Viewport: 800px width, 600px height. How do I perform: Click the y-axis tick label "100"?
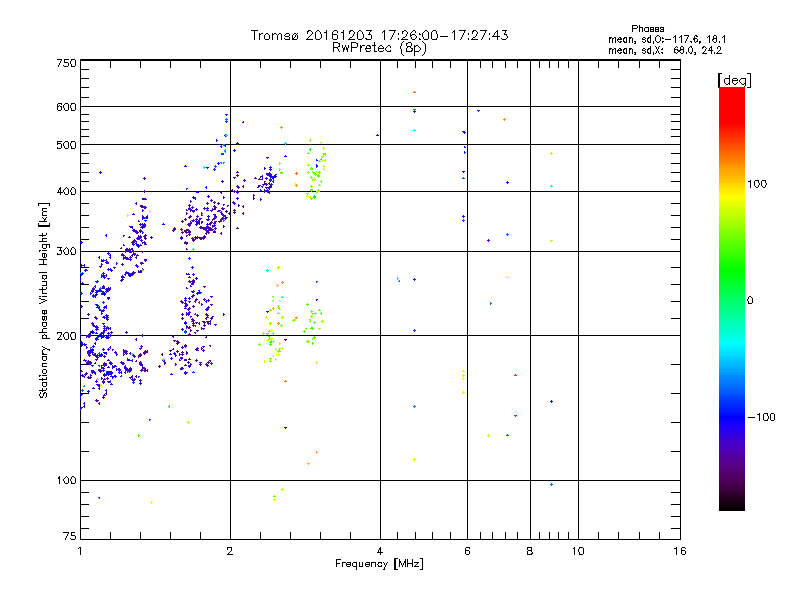[x=66, y=480]
